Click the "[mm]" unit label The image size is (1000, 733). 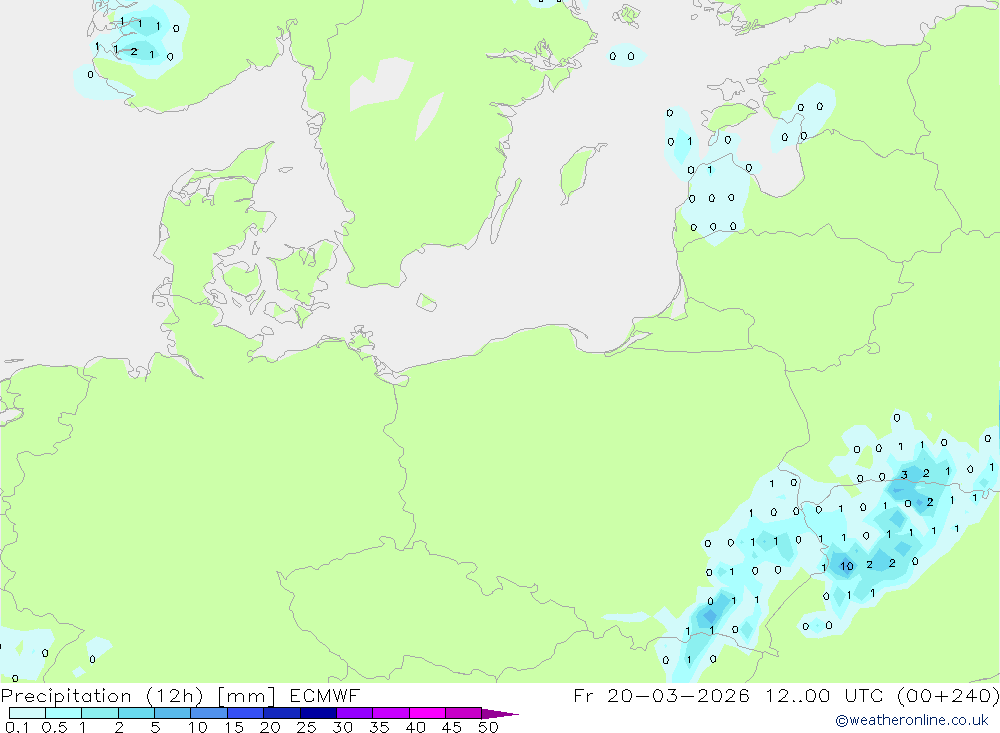(x=246, y=696)
